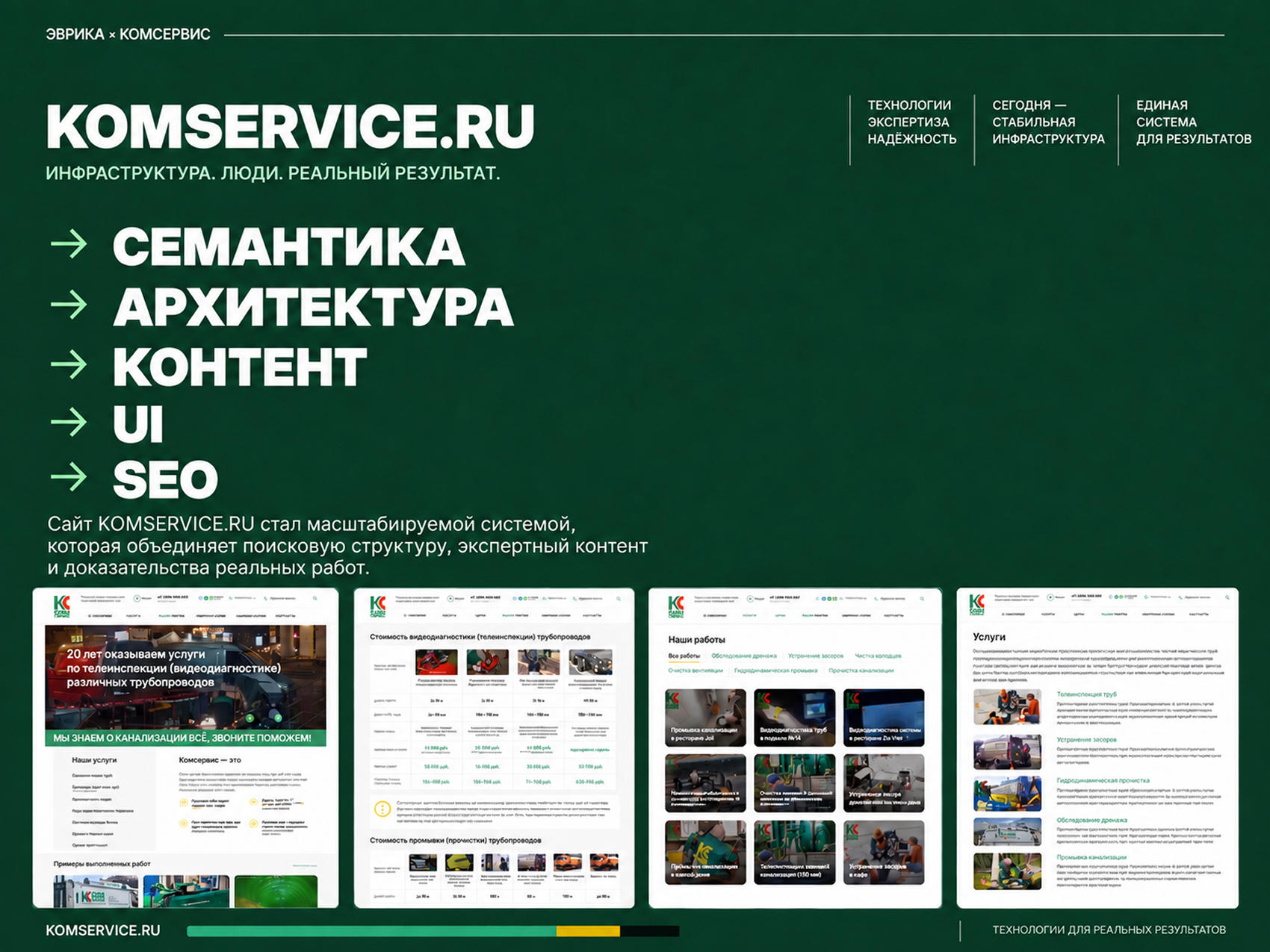Open the Устранение засоров service link on Услуги page
The height and width of the screenshot is (952, 1270).
(1086, 740)
